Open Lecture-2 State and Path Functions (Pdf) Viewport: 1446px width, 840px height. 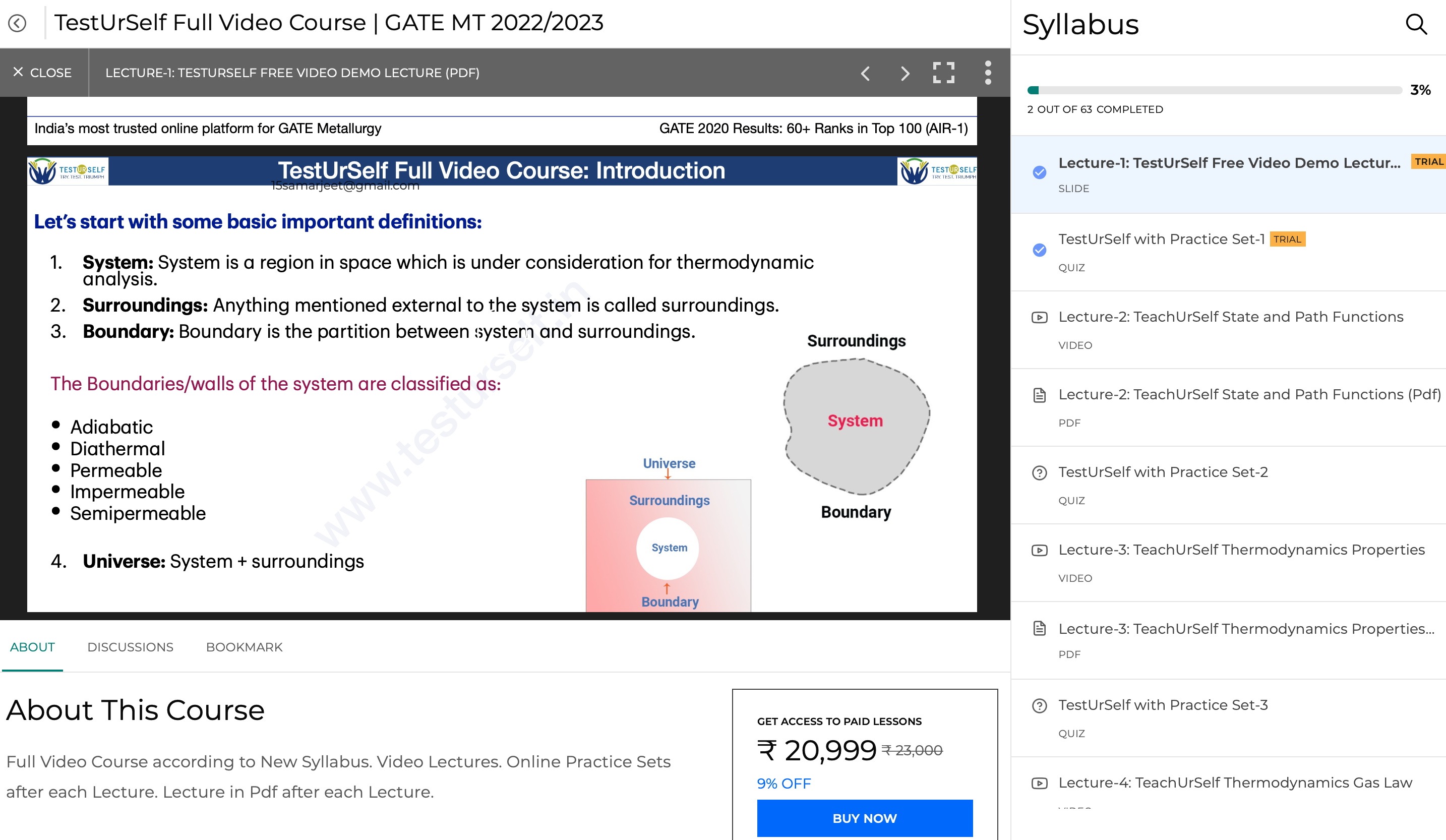1229,407
